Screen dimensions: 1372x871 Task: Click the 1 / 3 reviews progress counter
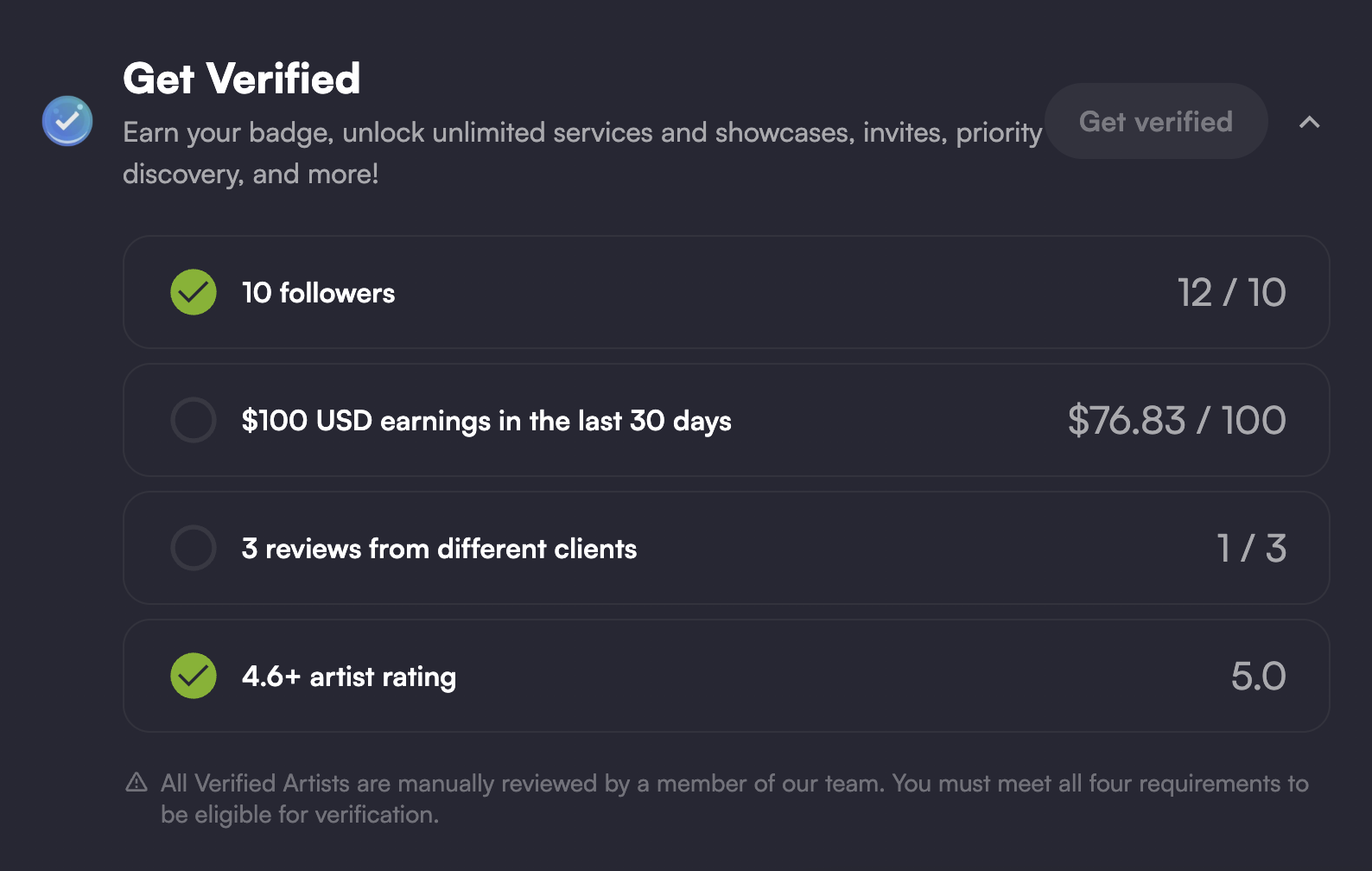tap(1251, 548)
